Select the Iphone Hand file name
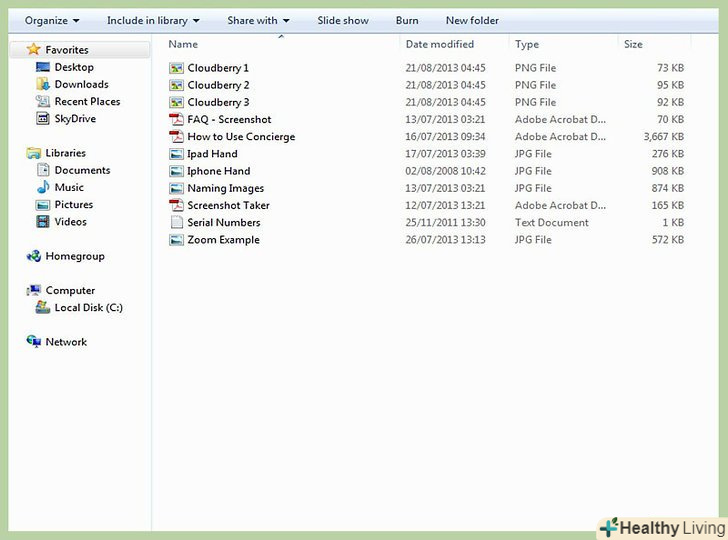 [x=218, y=171]
